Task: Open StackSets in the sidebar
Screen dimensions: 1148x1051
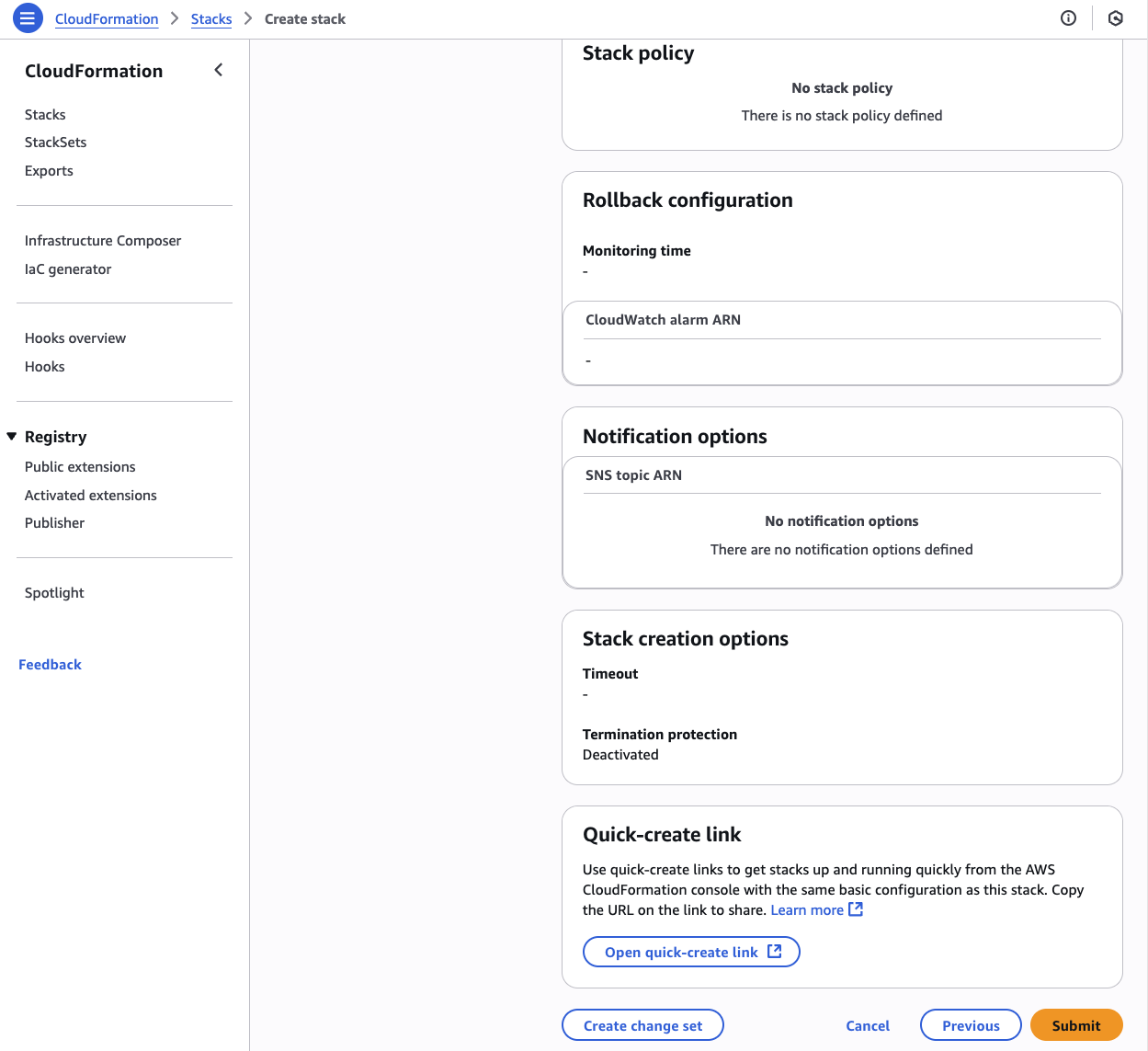Action: [56, 143]
